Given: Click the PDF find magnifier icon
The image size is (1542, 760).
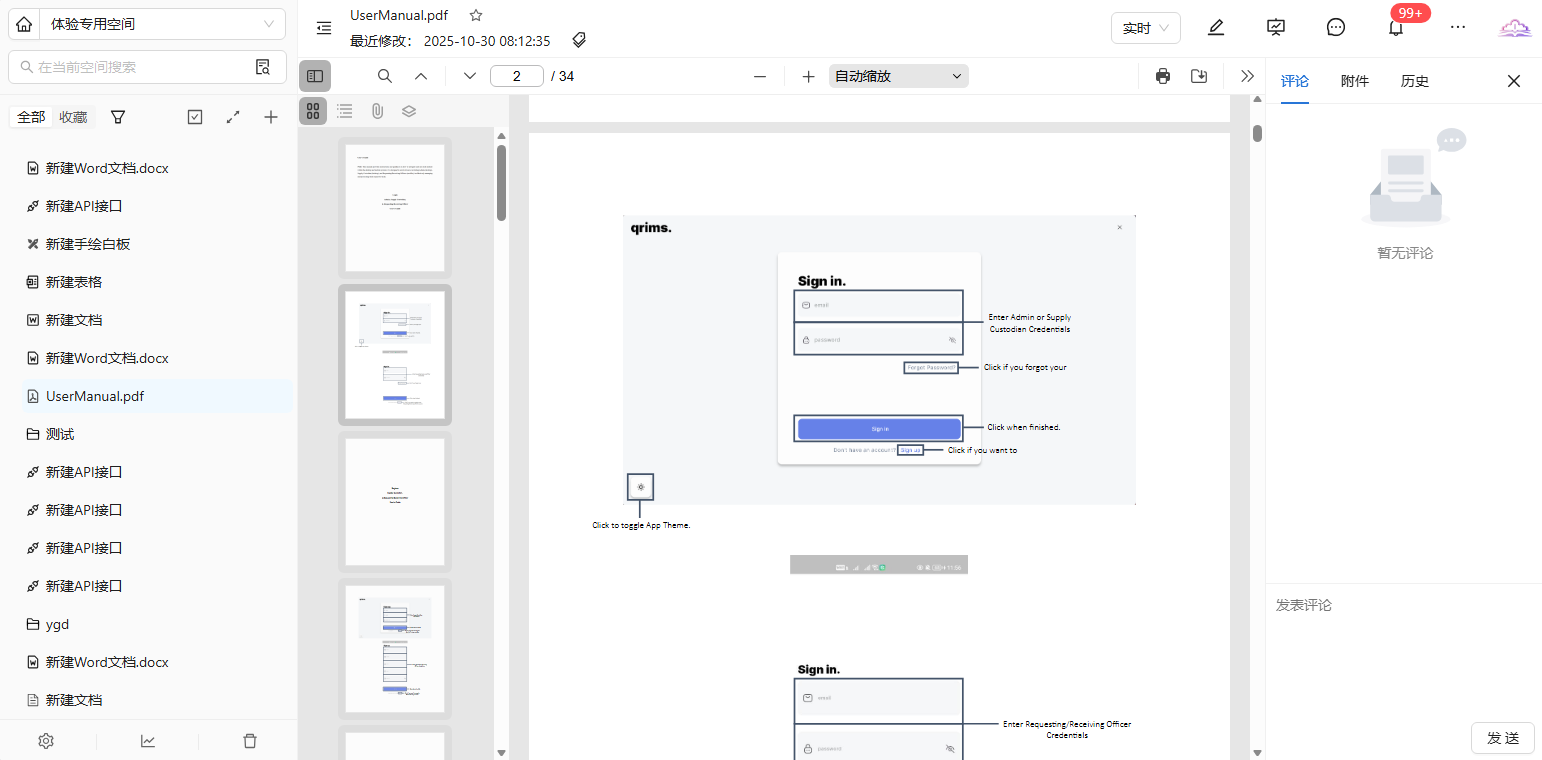Looking at the screenshot, I should [385, 76].
